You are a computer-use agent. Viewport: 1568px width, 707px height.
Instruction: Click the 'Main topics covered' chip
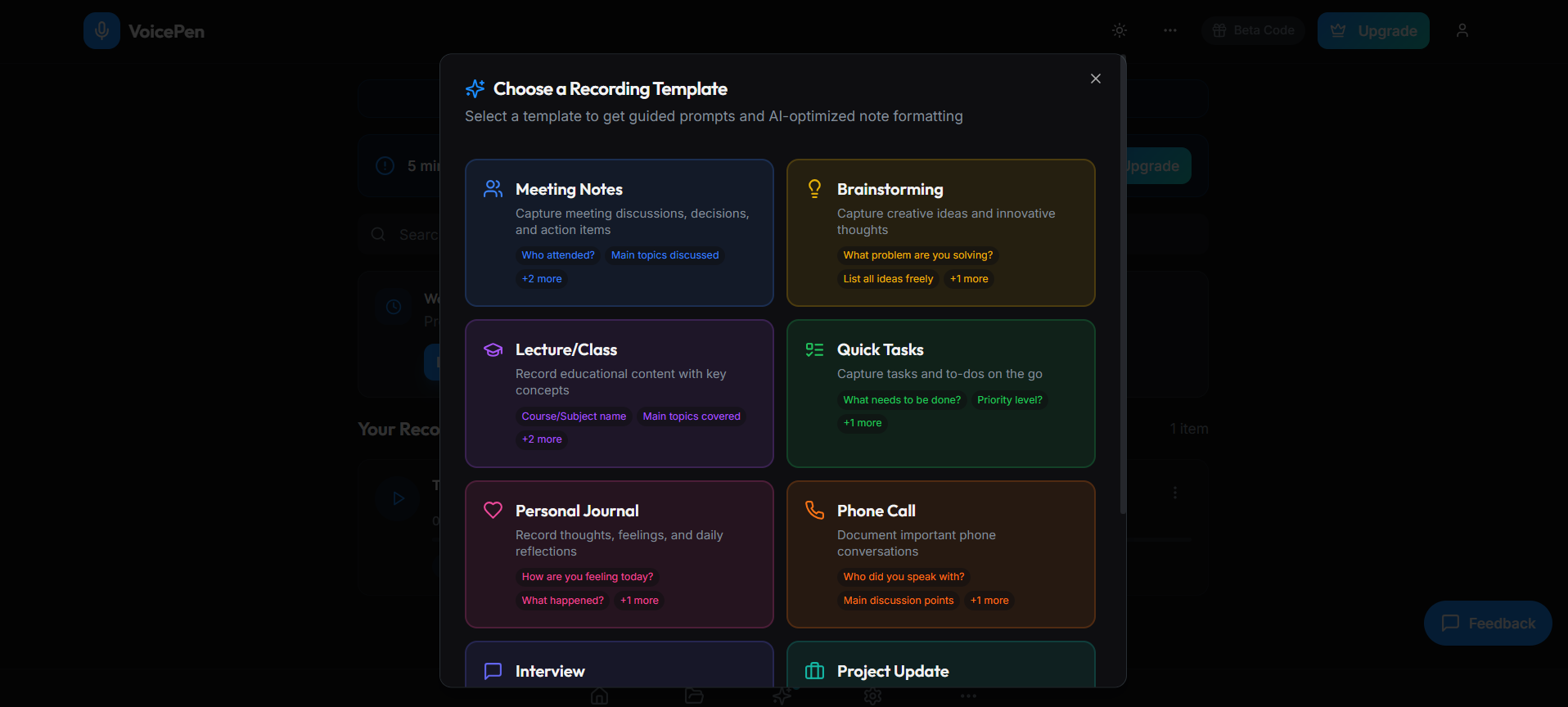692,417
